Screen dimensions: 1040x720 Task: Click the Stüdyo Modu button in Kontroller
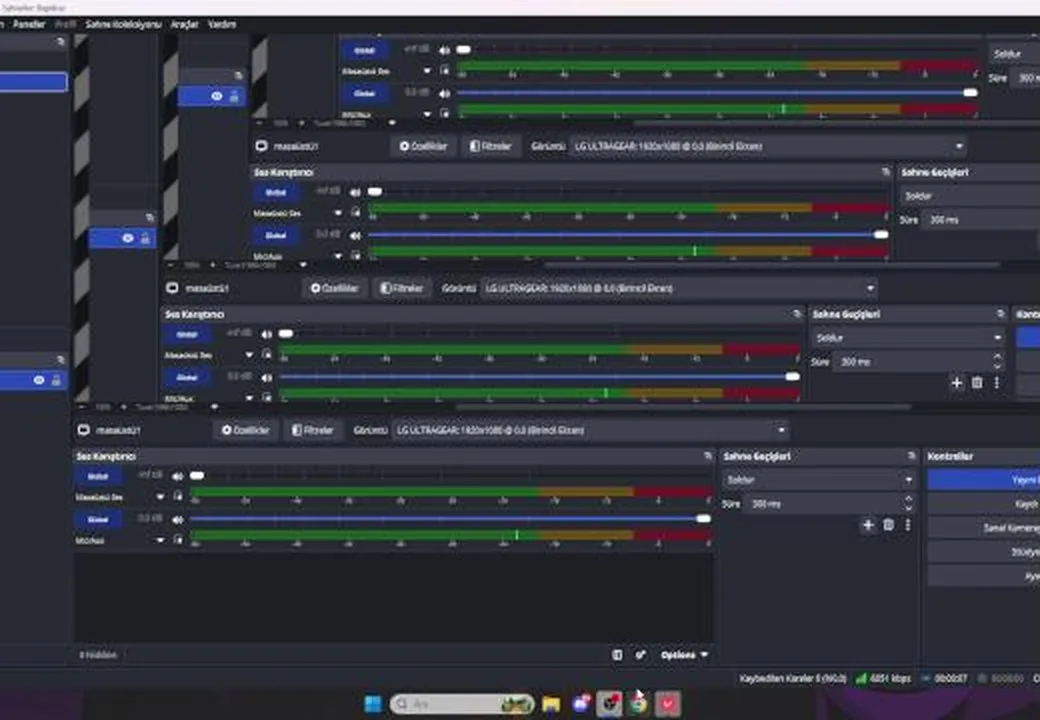point(984,552)
